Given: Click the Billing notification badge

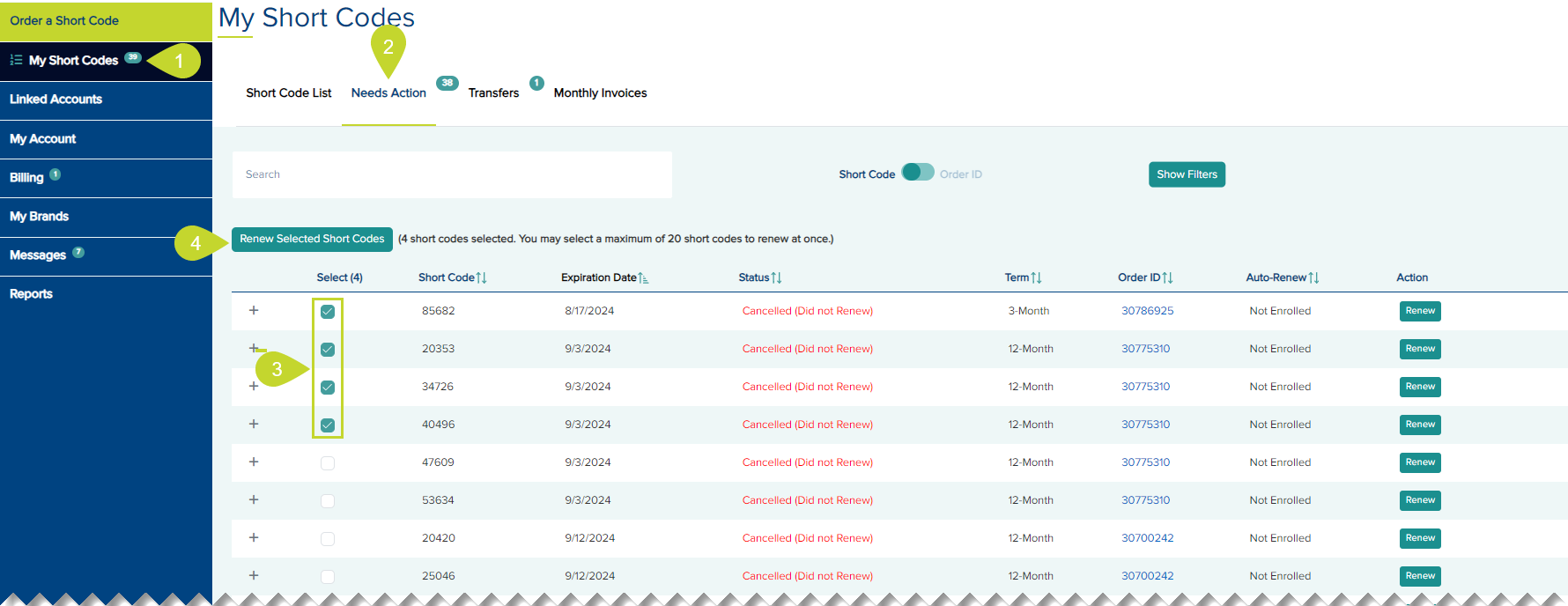Looking at the screenshot, I should (55, 174).
